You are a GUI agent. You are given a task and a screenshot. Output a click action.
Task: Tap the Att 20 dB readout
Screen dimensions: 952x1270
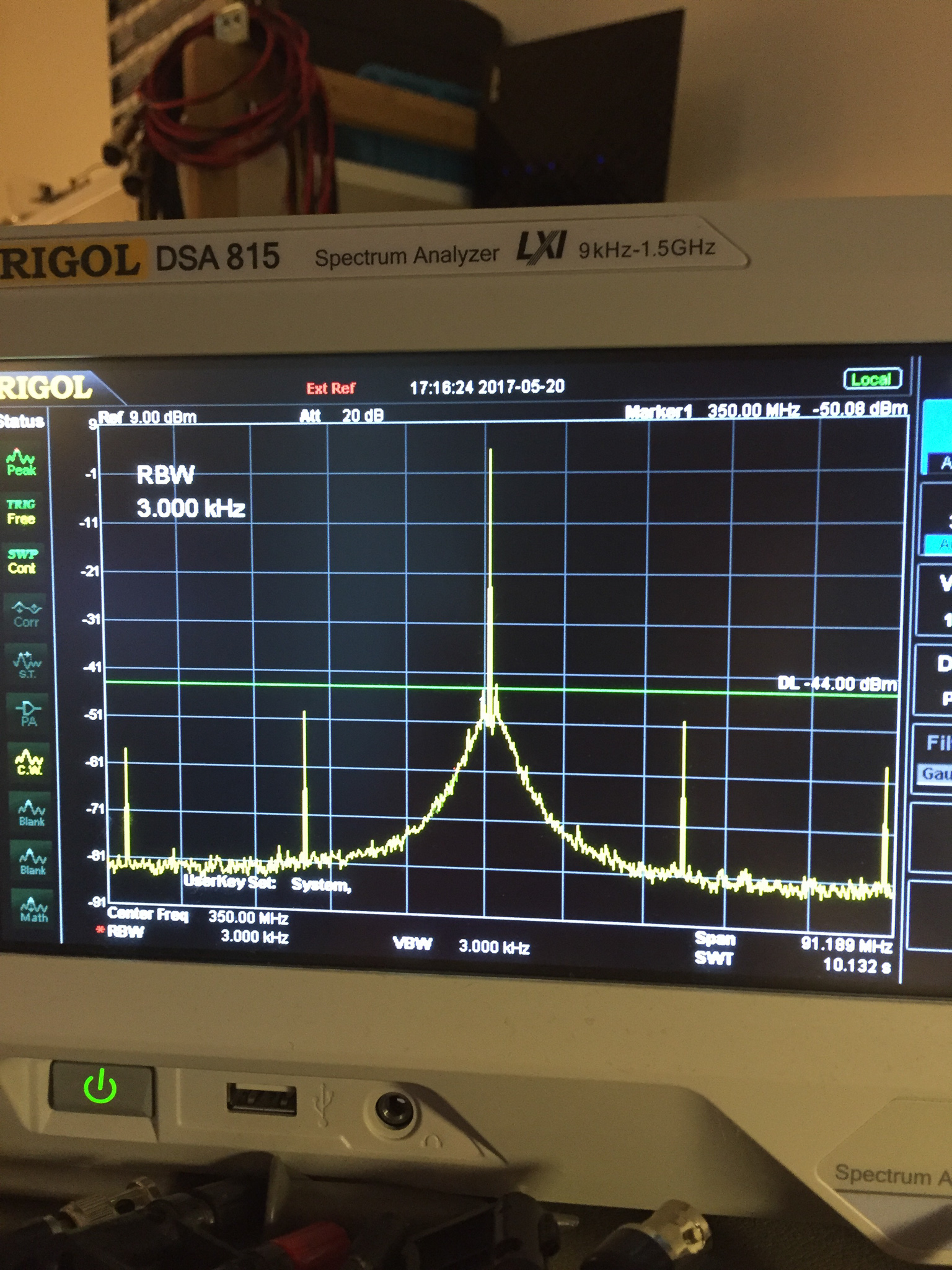(342, 415)
